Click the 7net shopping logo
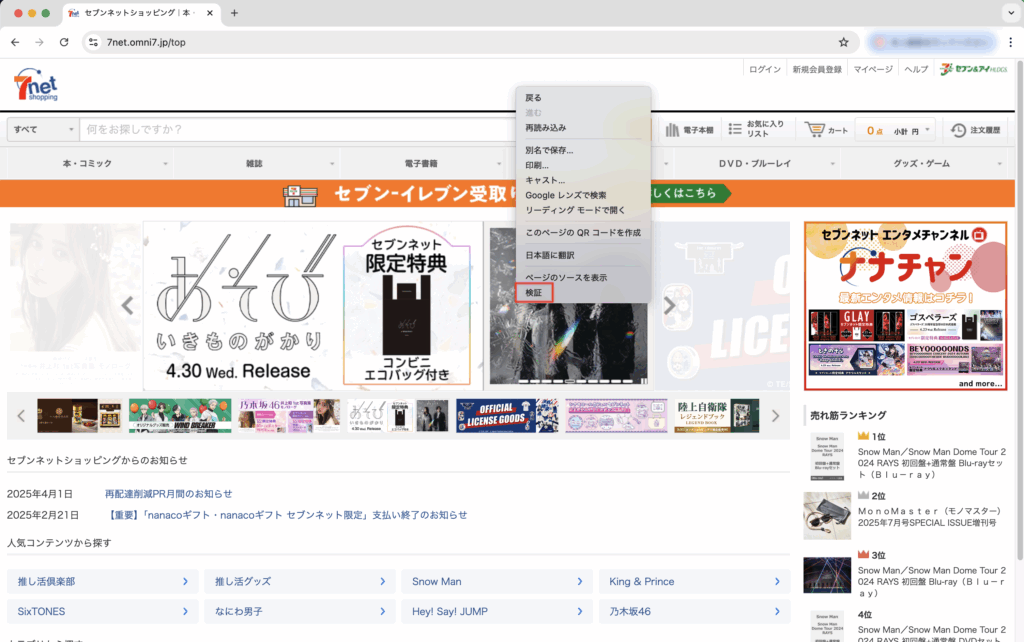This screenshot has width=1024, height=642. 36,85
